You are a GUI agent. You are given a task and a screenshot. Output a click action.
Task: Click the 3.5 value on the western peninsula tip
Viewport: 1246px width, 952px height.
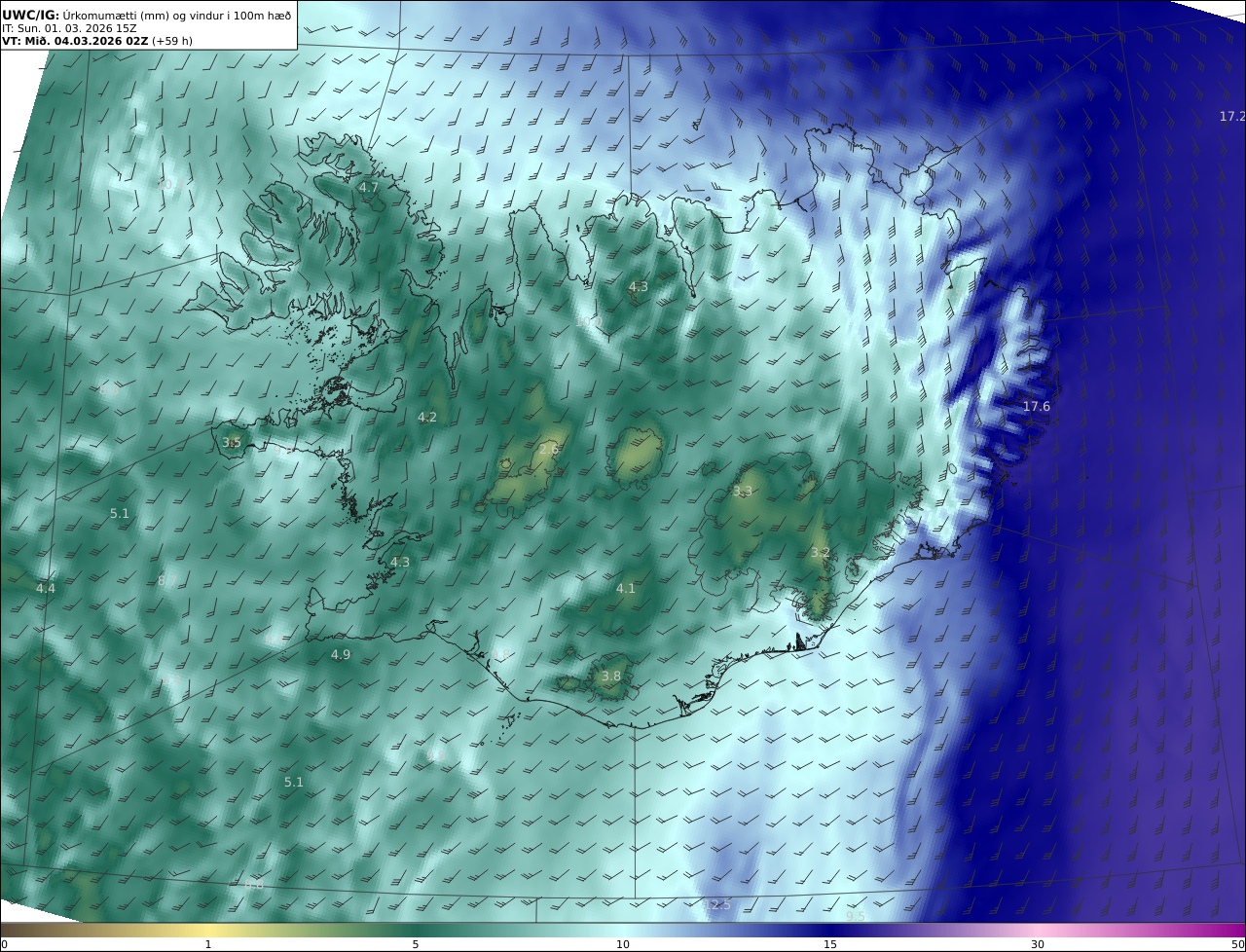231,442
